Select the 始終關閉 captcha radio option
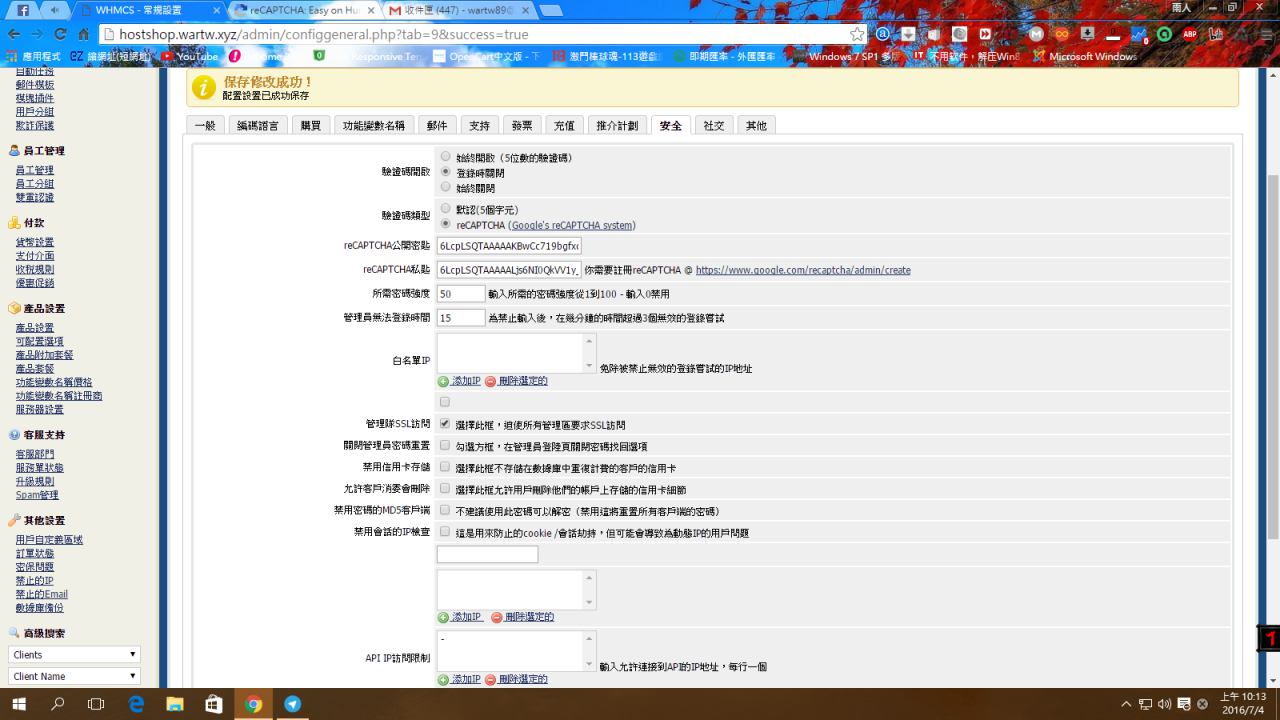This screenshot has width=1280, height=720. tap(446, 187)
